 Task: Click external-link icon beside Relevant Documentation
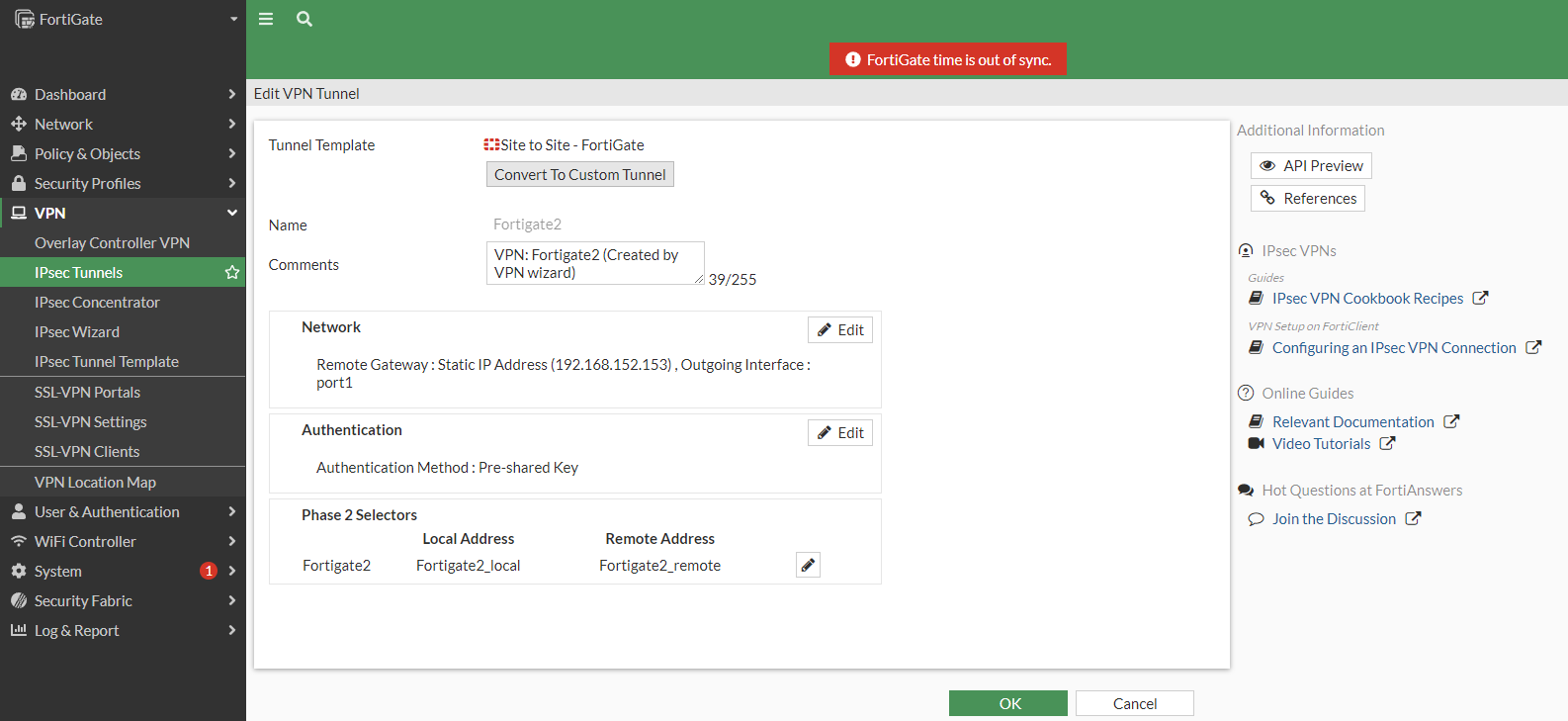pyautogui.click(x=1451, y=421)
